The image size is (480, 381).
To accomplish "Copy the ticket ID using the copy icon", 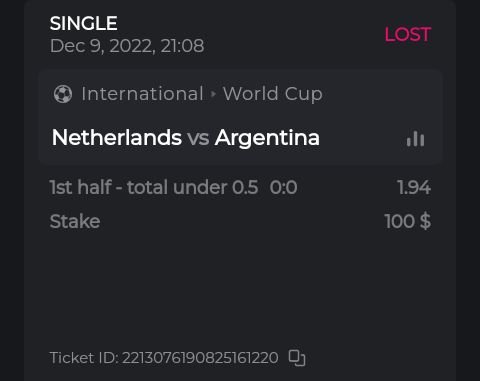I will pos(297,358).
